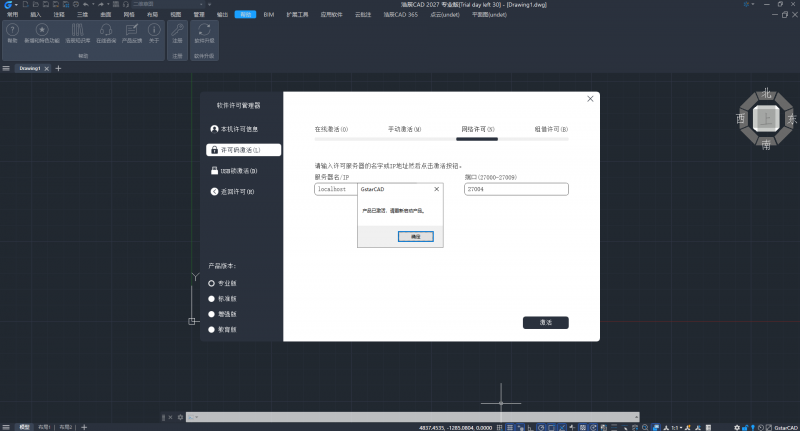Switch to 扩展工具 ribbon tab

(x=297, y=15)
